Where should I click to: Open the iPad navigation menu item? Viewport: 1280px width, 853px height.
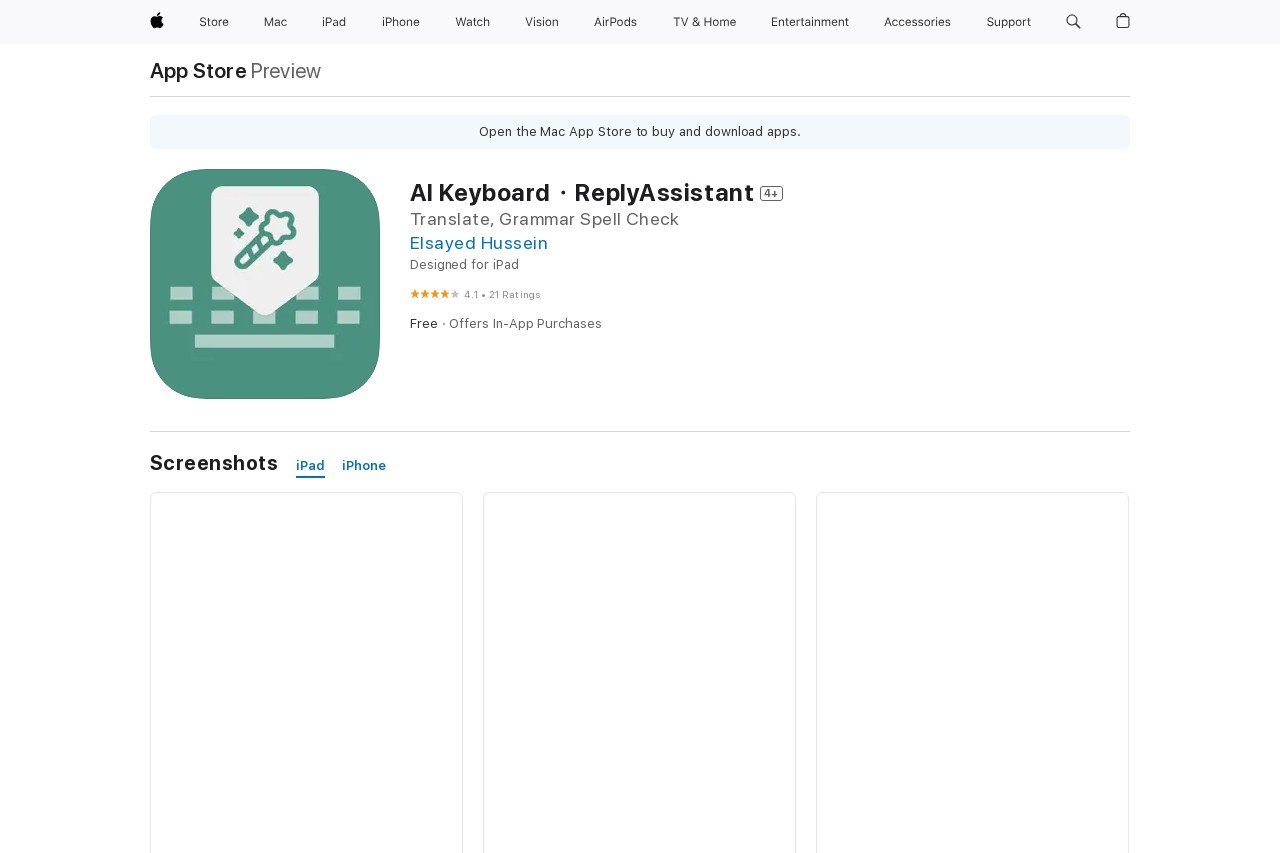(x=334, y=22)
